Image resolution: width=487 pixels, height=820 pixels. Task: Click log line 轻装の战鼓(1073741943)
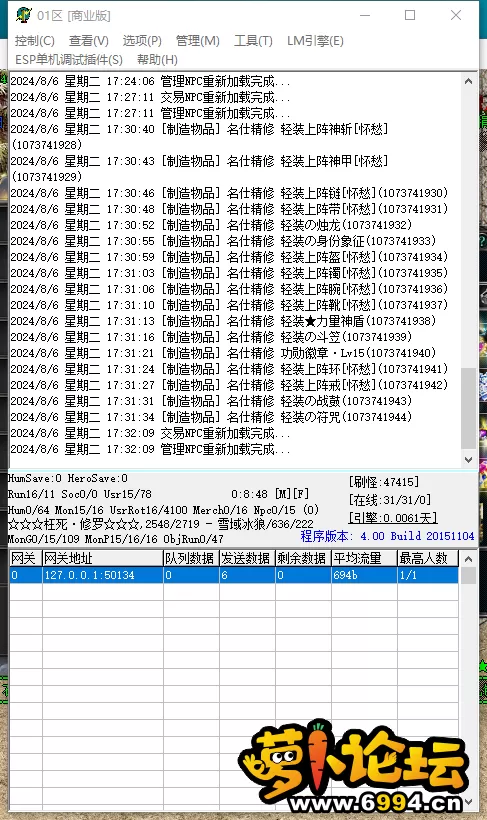click(x=211, y=401)
